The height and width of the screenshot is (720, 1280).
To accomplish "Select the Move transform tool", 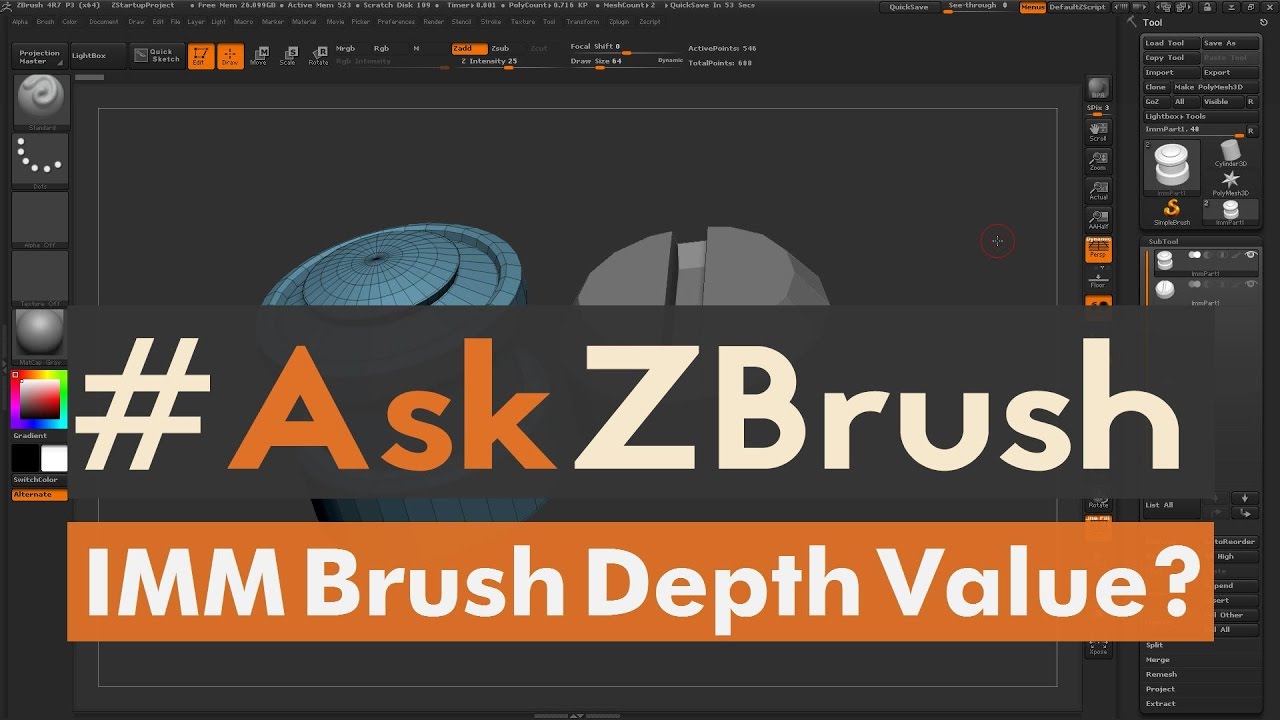I will click(259, 56).
